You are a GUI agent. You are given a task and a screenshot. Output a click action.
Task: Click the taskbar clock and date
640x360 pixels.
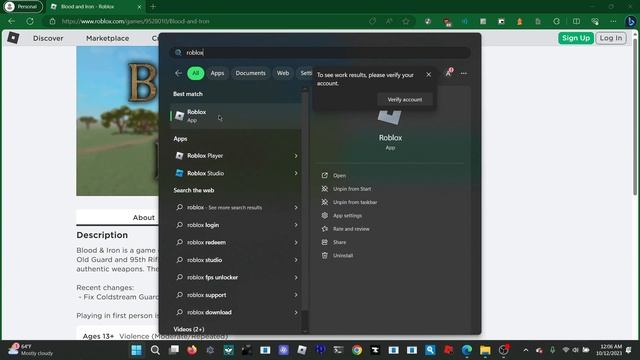click(609, 350)
